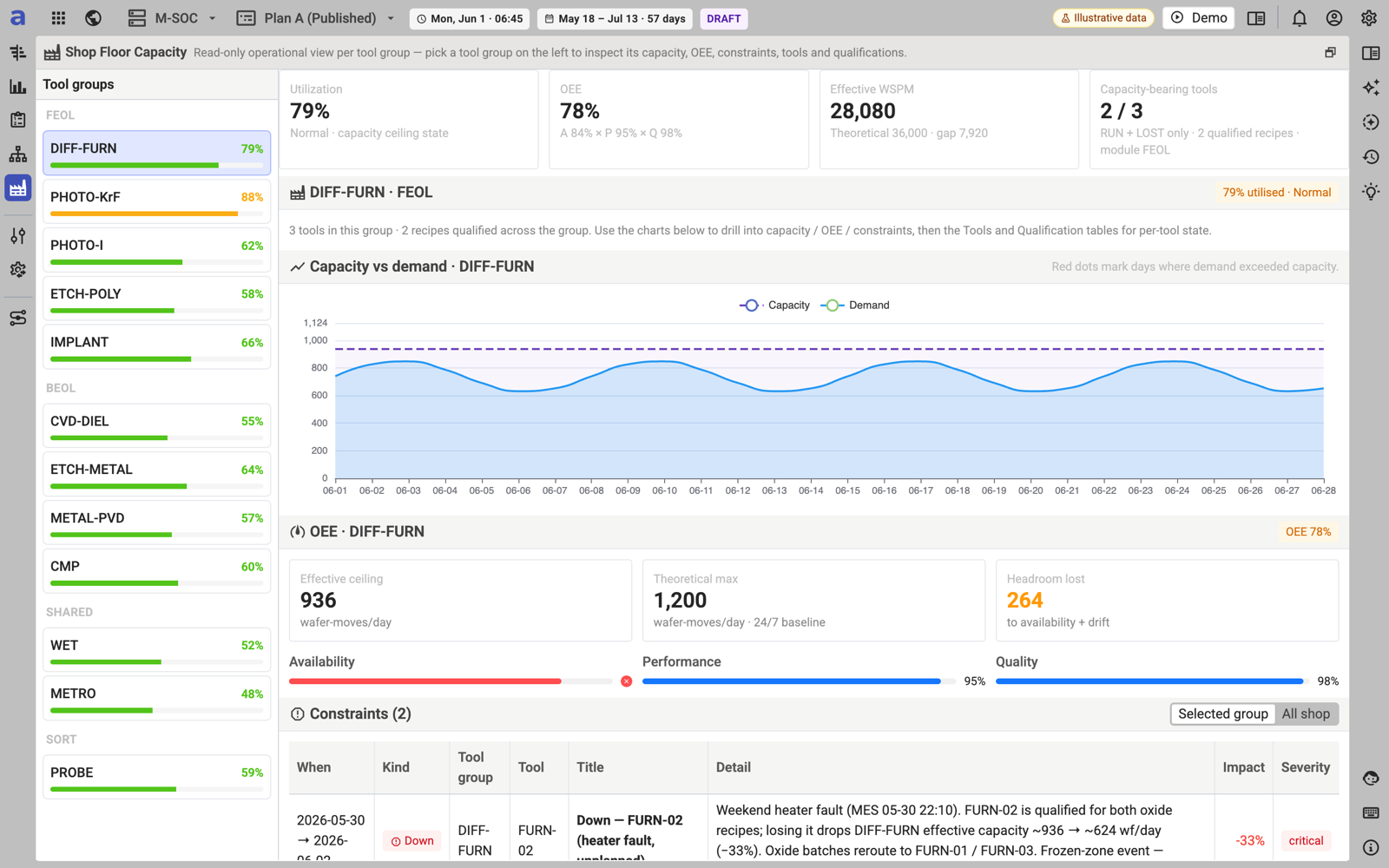Toggle the Capacity legend series

[x=774, y=306]
